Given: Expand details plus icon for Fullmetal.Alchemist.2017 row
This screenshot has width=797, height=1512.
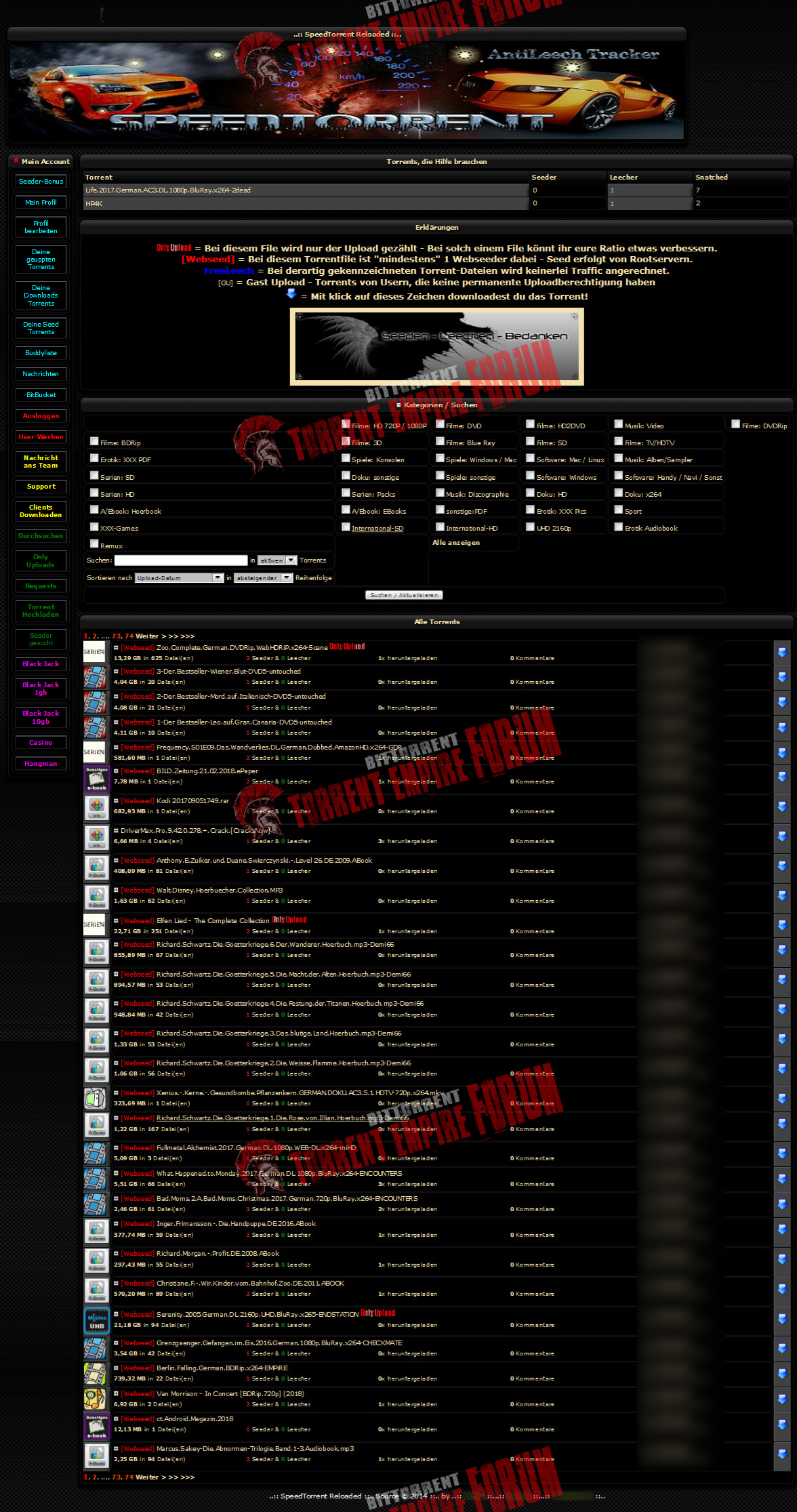Looking at the screenshot, I should [x=116, y=1147].
